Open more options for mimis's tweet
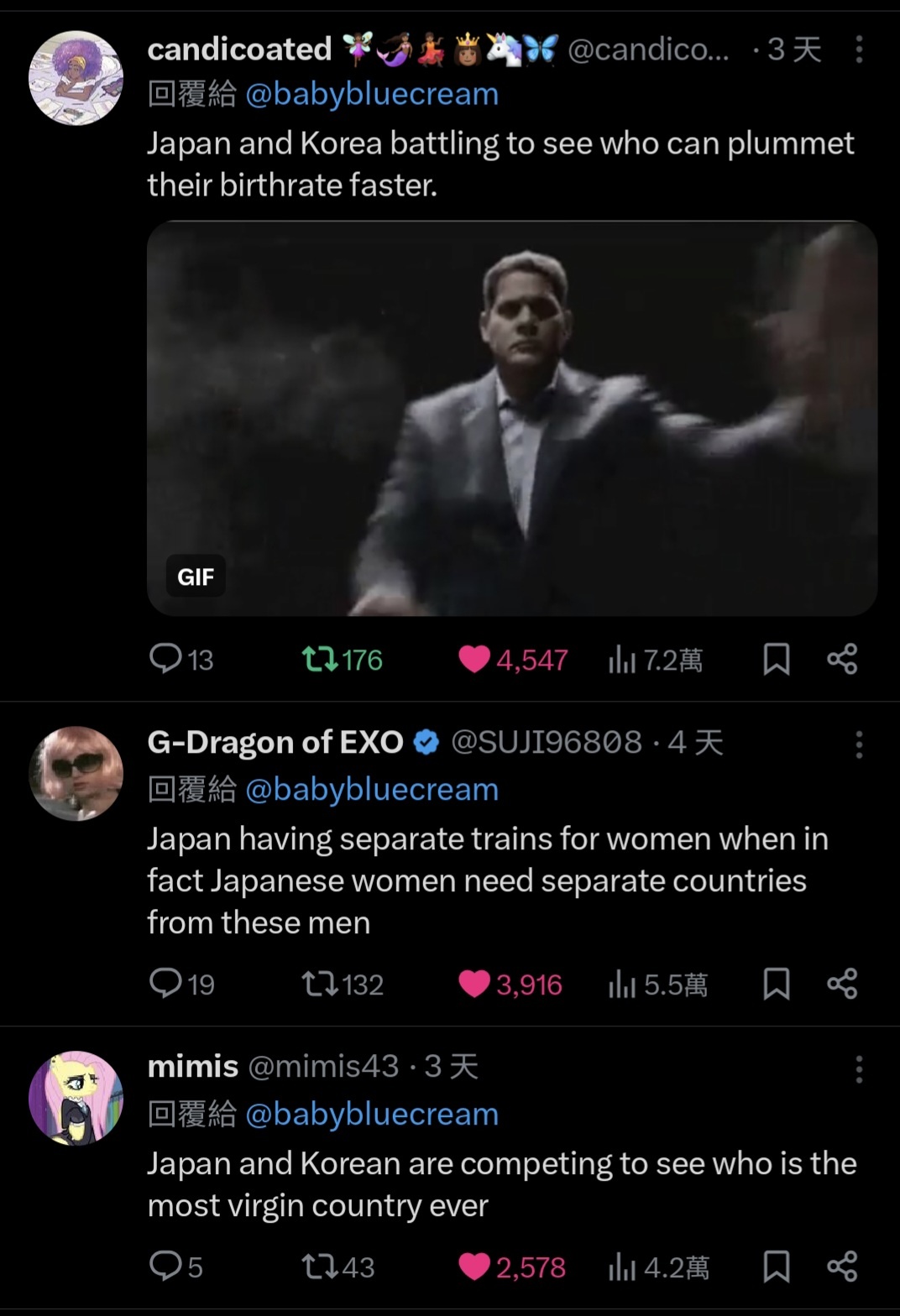Image resolution: width=900 pixels, height=1316 pixels. pos(858,1069)
